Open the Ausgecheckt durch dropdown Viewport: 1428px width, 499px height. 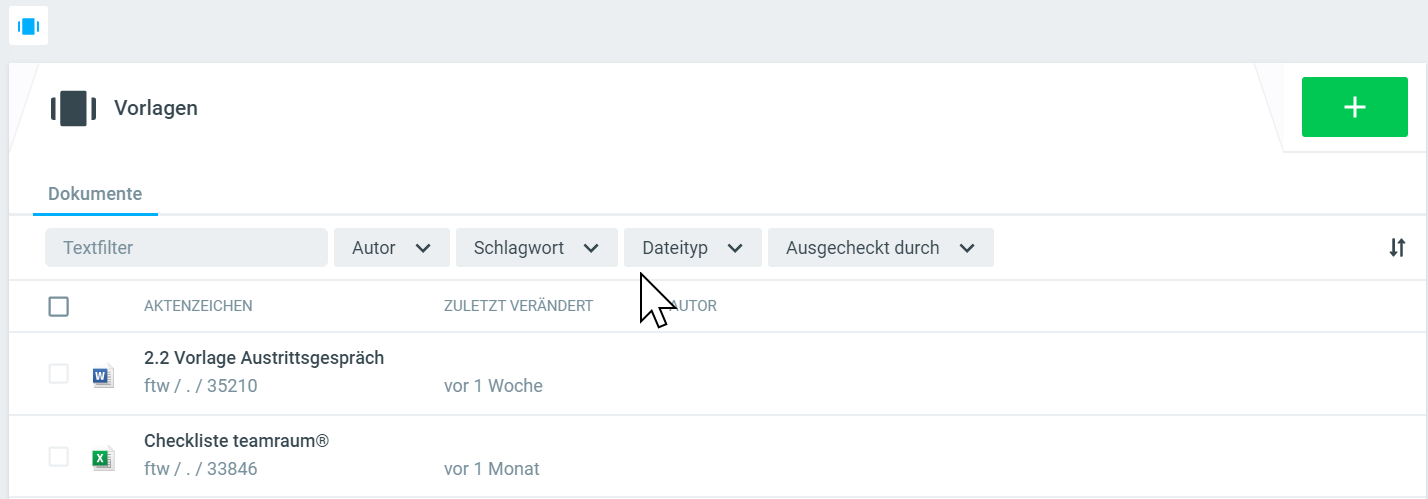880,248
